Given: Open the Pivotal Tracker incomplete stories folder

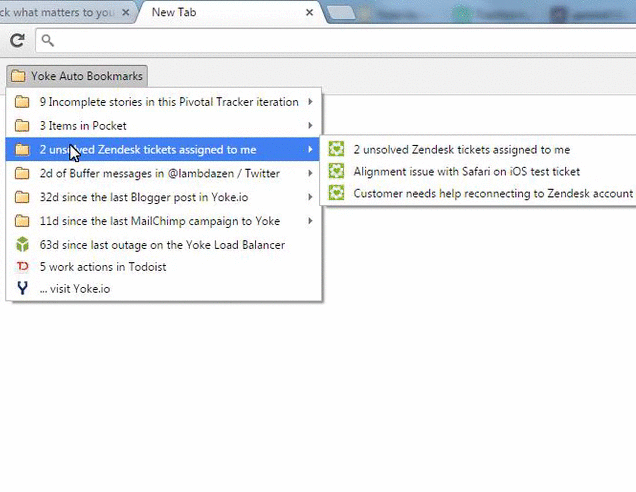Looking at the screenshot, I should point(164,102).
